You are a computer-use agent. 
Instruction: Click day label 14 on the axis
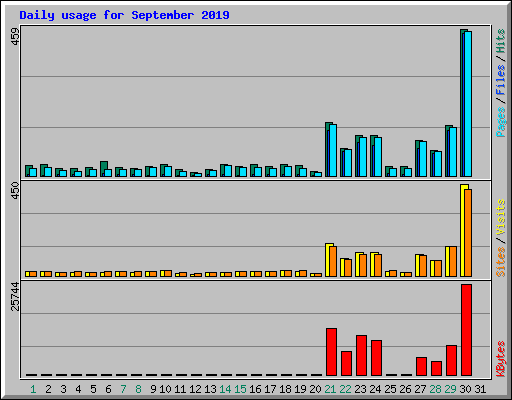click(x=225, y=389)
